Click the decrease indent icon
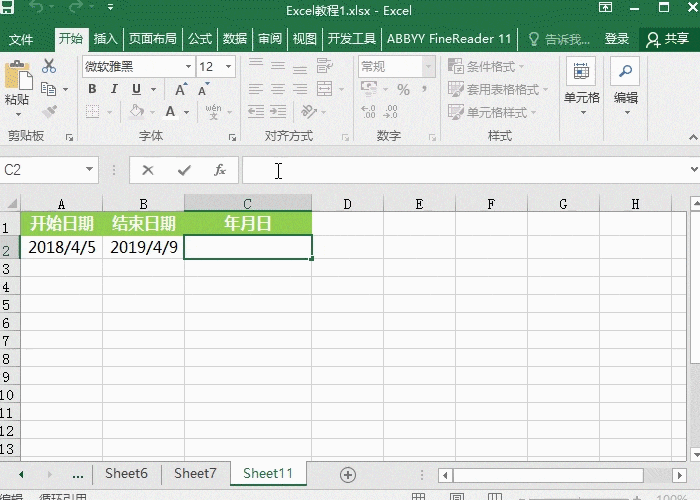This screenshot has height=500, width=700. [256, 112]
